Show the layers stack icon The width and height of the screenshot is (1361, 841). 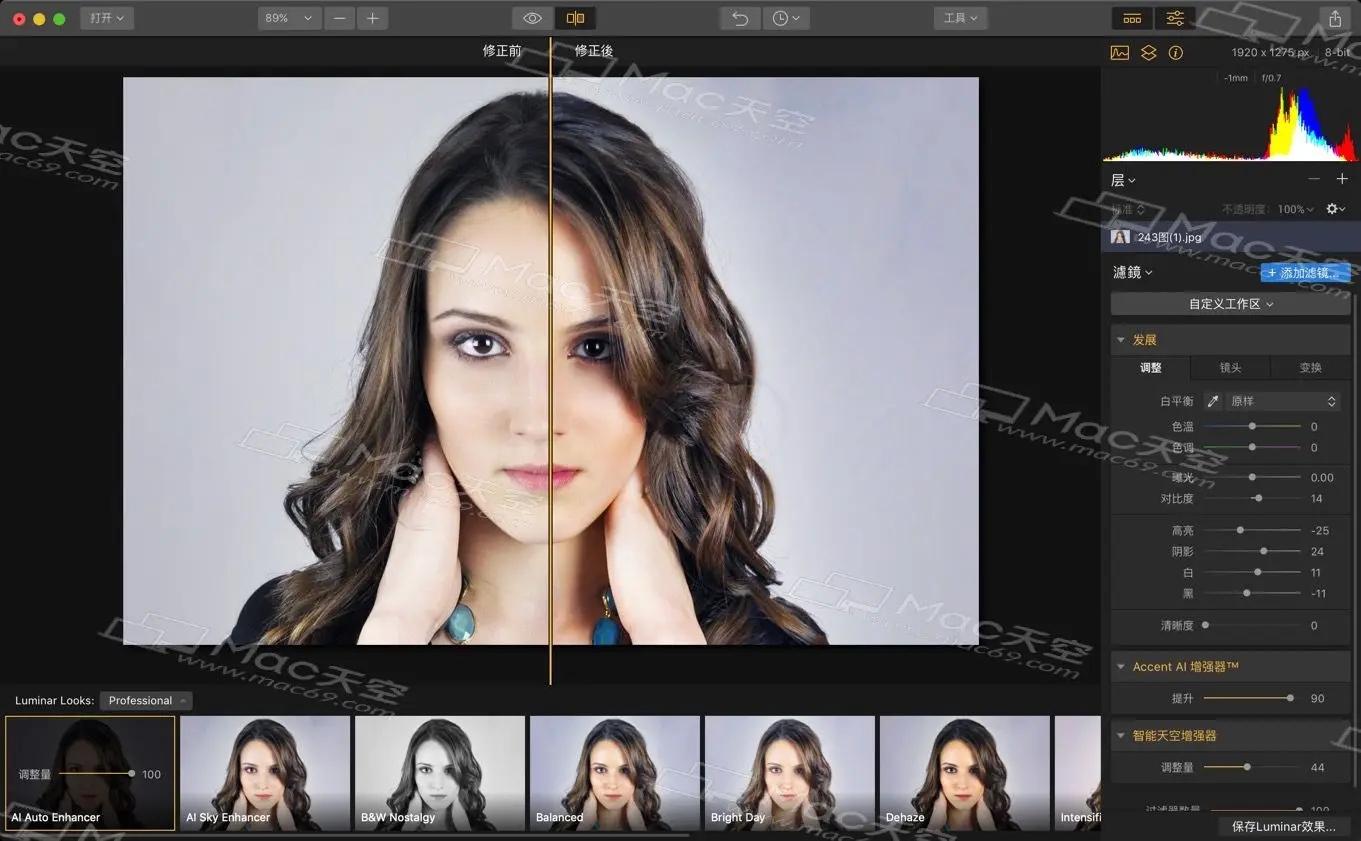pyautogui.click(x=1149, y=53)
